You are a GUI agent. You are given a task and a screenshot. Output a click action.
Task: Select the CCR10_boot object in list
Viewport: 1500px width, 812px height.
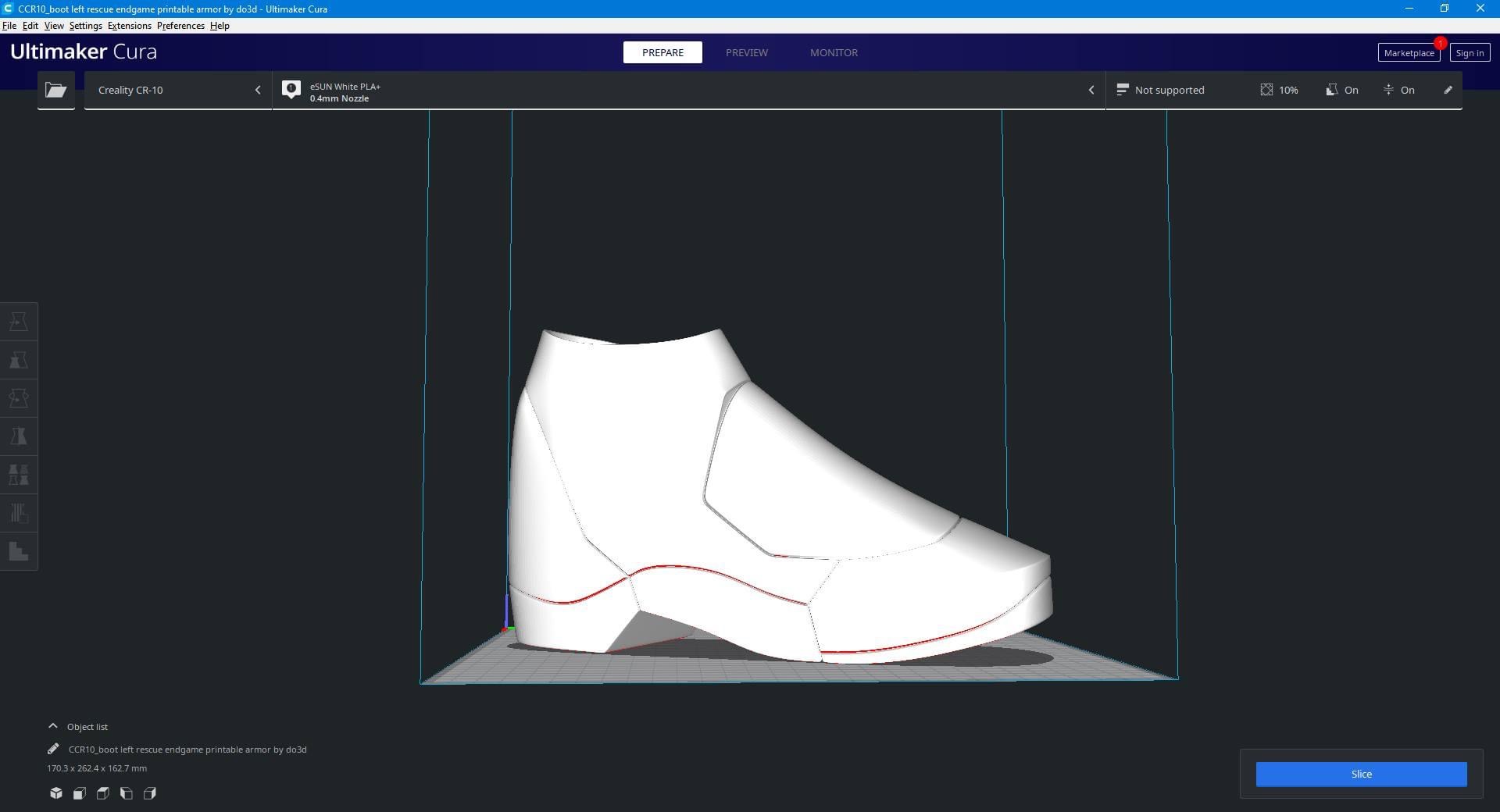coord(187,750)
